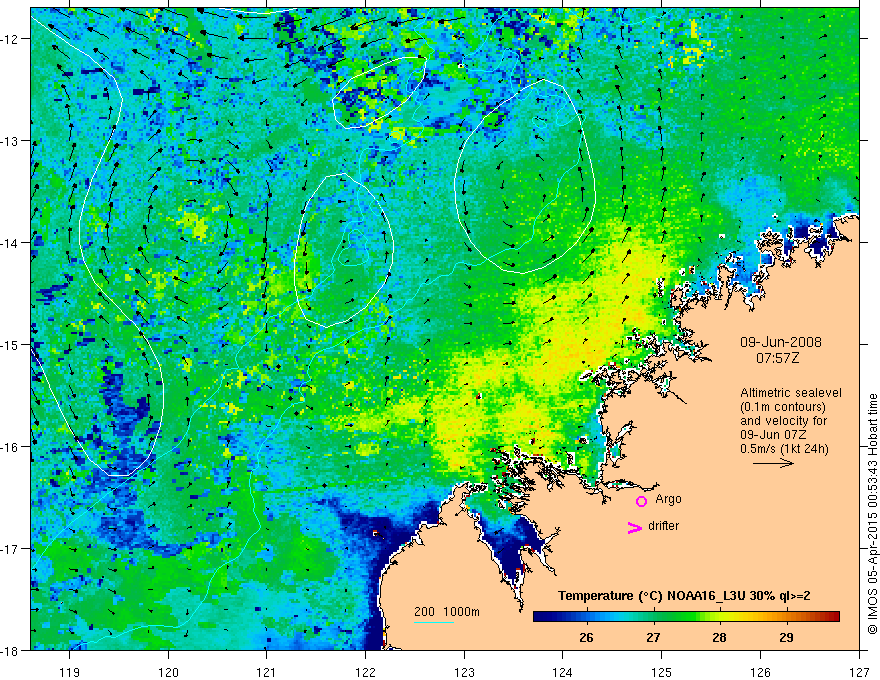Screen dimensions: 880x680
Task: Click the '(0.1m contours)' caption line
Action: point(783,407)
